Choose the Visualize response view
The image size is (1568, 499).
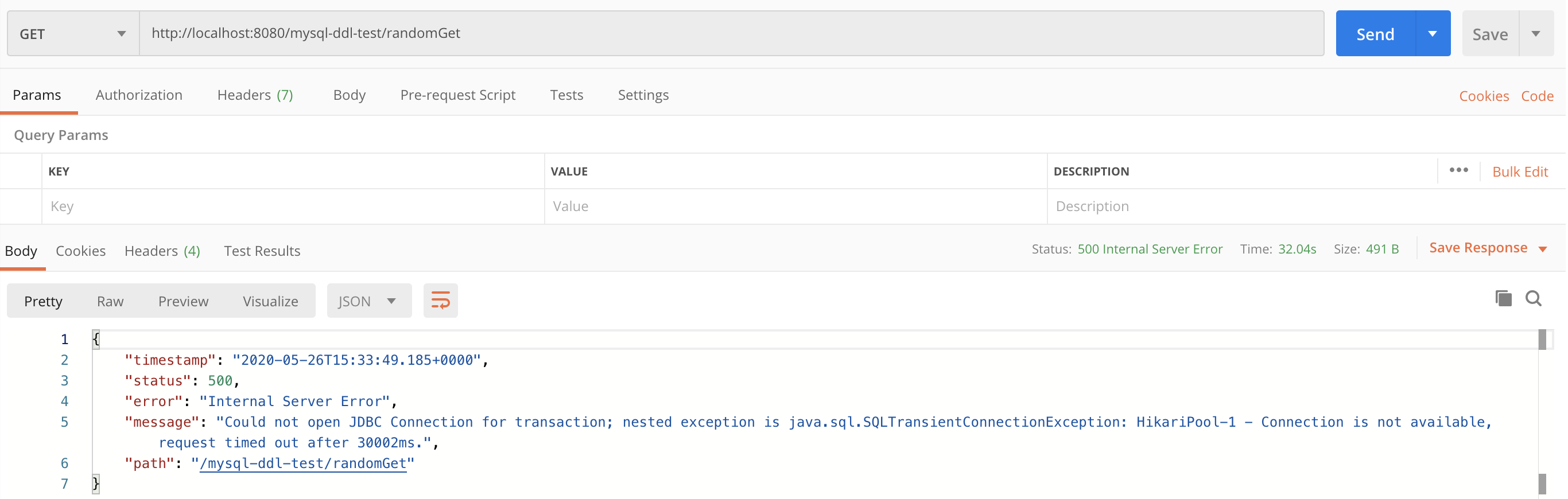[x=270, y=301]
